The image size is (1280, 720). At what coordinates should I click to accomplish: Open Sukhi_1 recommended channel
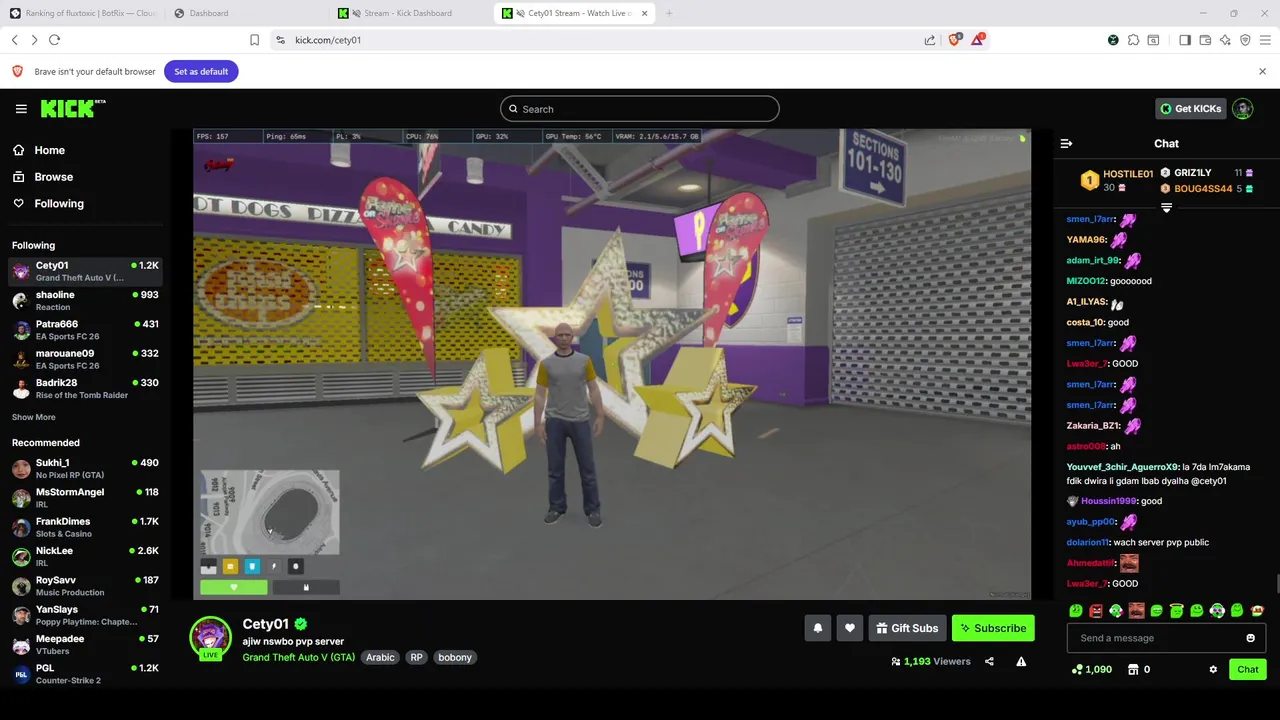tap(85, 468)
